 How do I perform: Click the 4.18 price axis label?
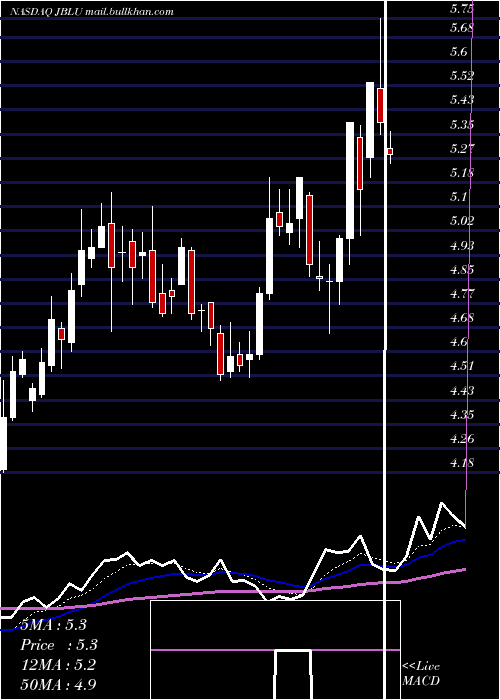tap(462, 463)
